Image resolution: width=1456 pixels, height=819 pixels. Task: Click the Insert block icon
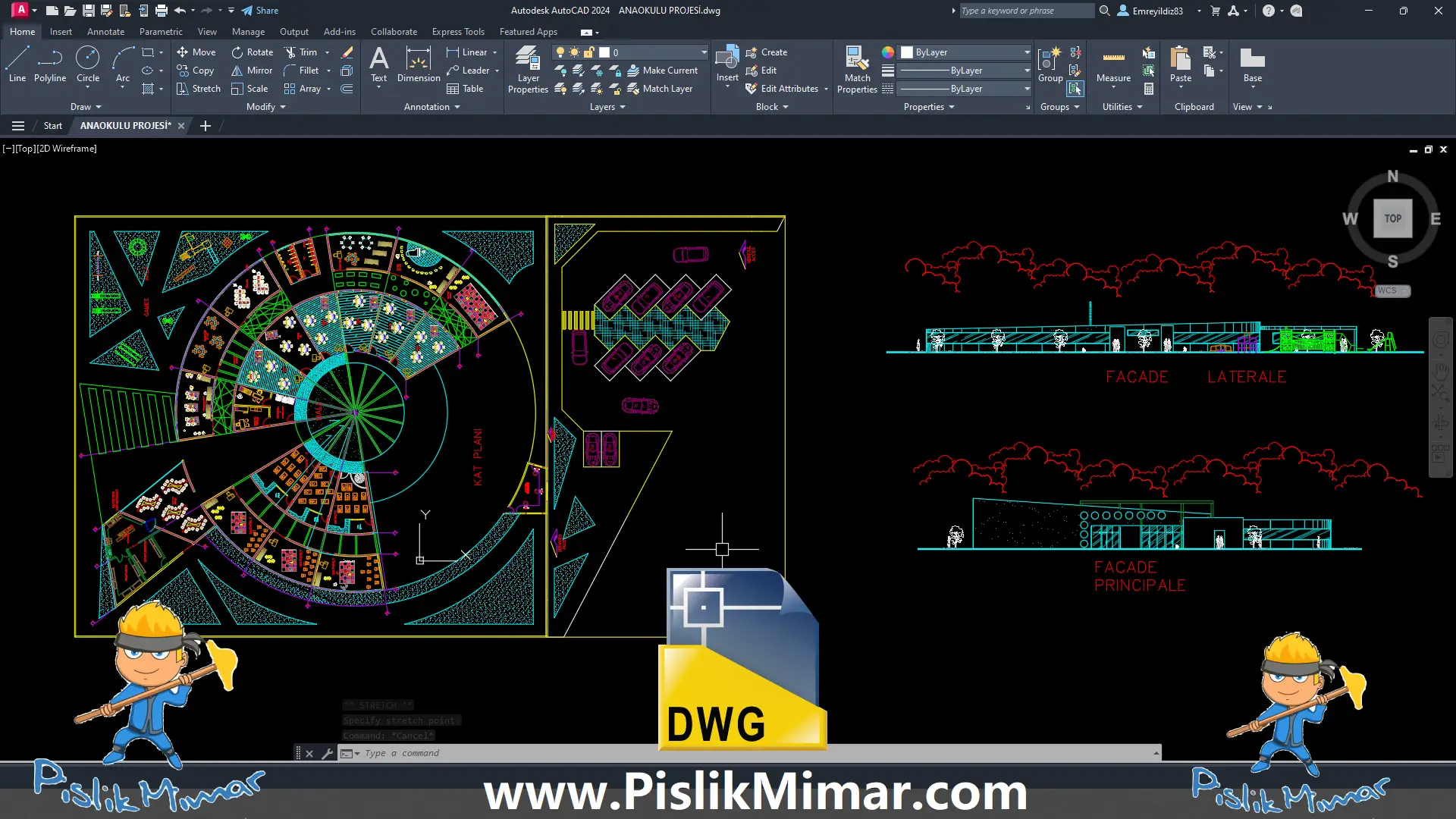click(726, 59)
